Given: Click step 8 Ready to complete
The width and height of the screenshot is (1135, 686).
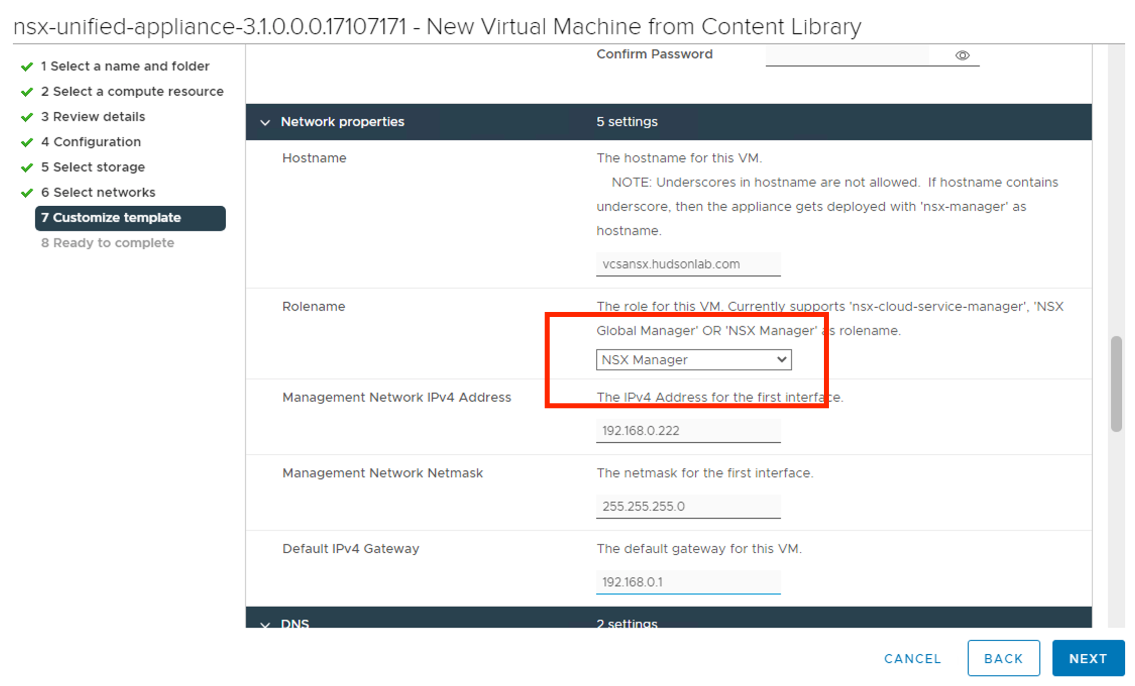Looking at the screenshot, I should point(107,243).
